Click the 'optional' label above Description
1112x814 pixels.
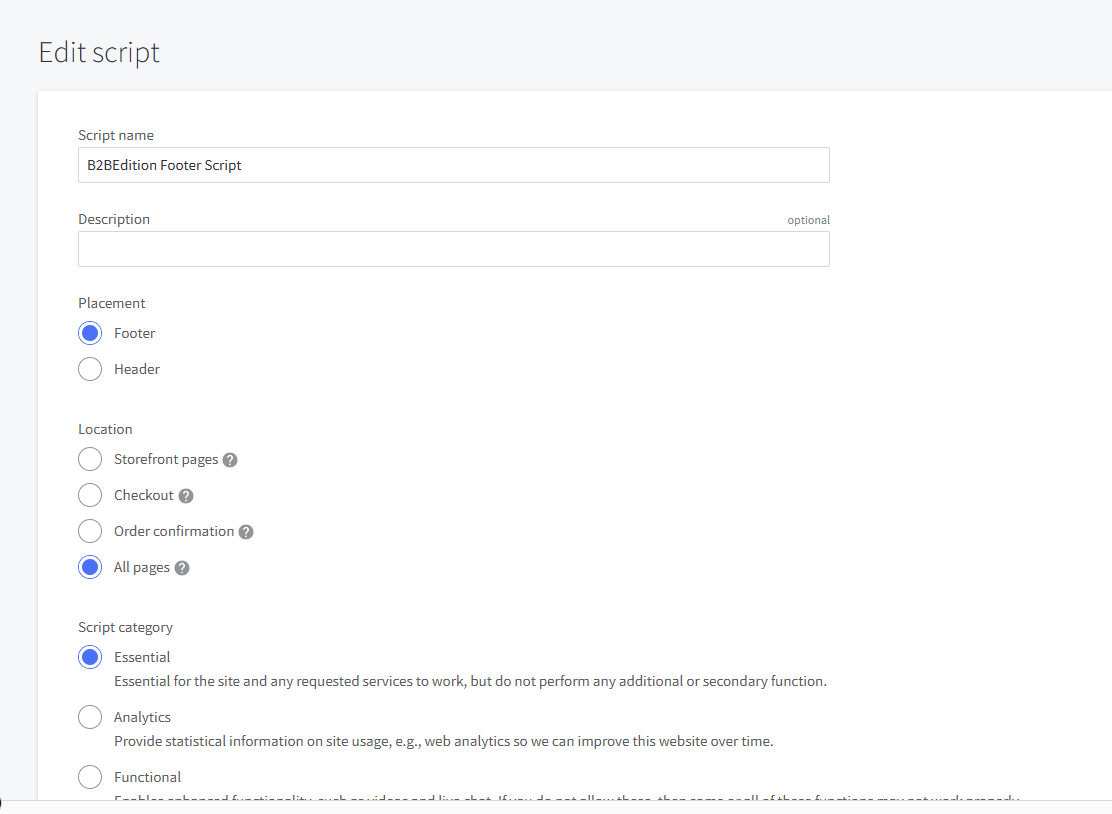(808, 220)
